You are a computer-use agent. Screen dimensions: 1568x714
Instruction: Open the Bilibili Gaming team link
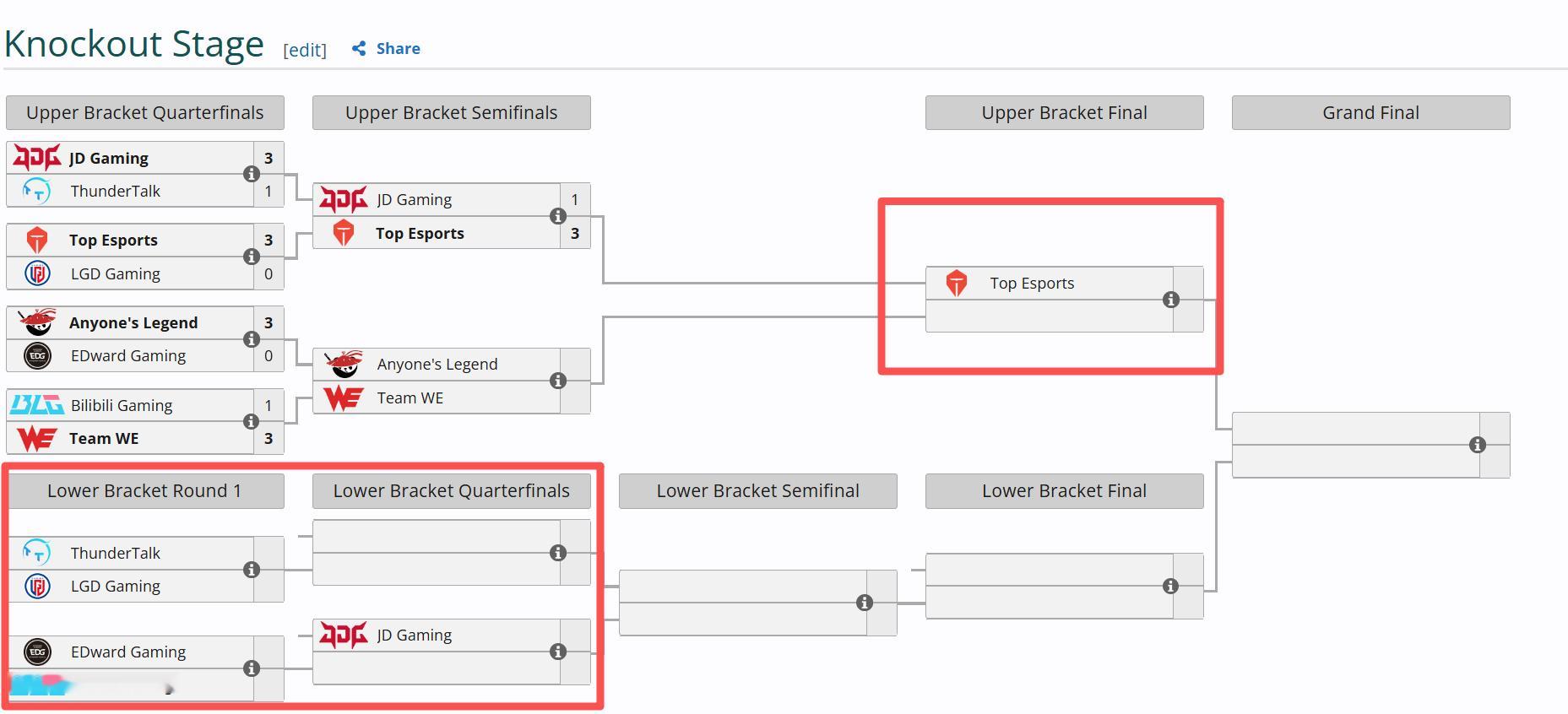[x=122, y=405]
